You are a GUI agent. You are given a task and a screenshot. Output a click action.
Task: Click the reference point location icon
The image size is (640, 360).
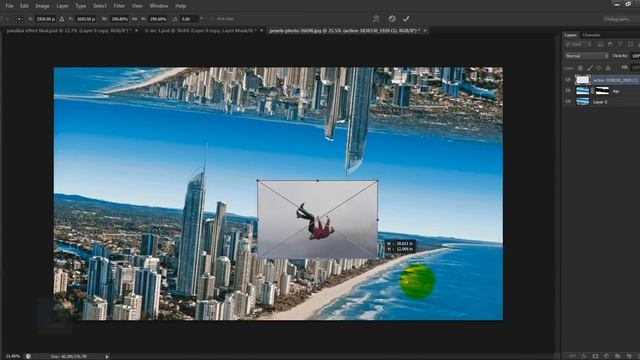click(19, 19)
